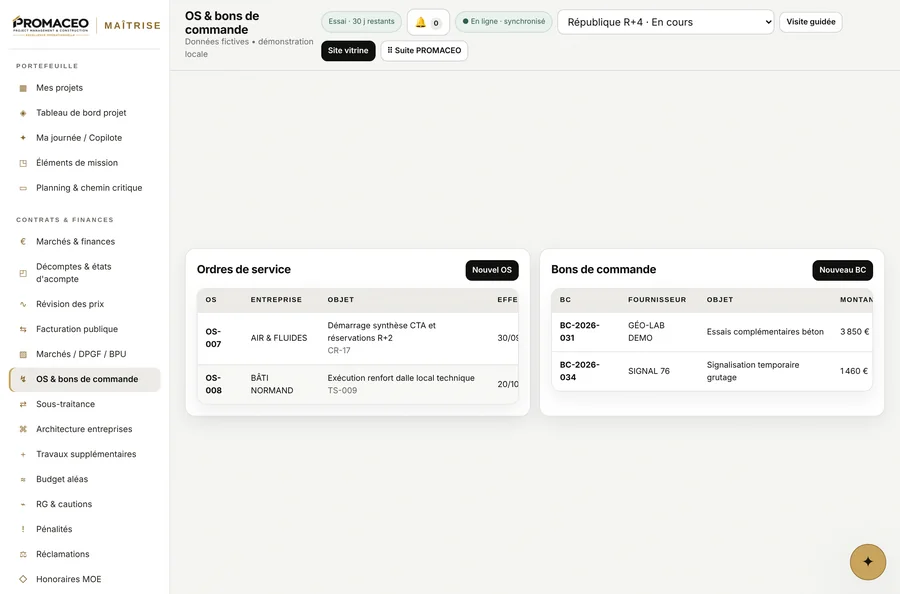
Task: Open Budget aléas in the sidebar
Action: pos(84,479)
